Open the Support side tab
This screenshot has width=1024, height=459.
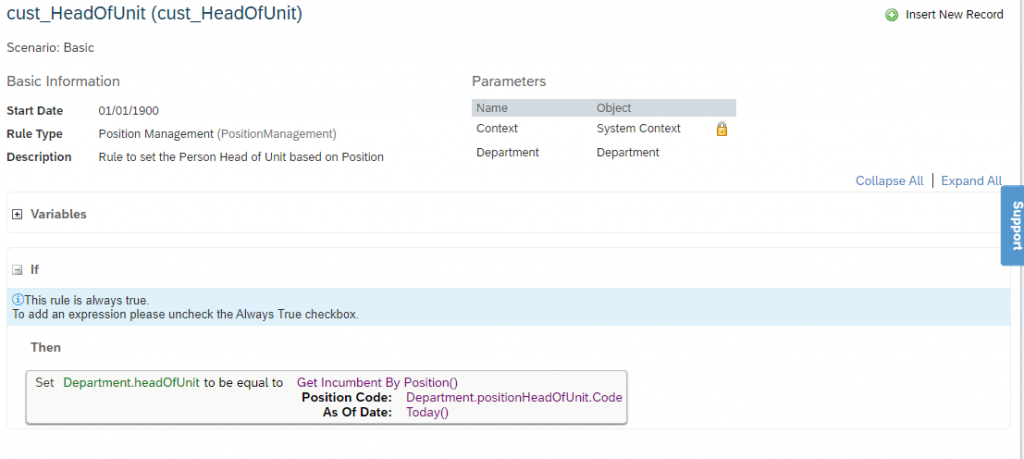[x=1013, y=226]
